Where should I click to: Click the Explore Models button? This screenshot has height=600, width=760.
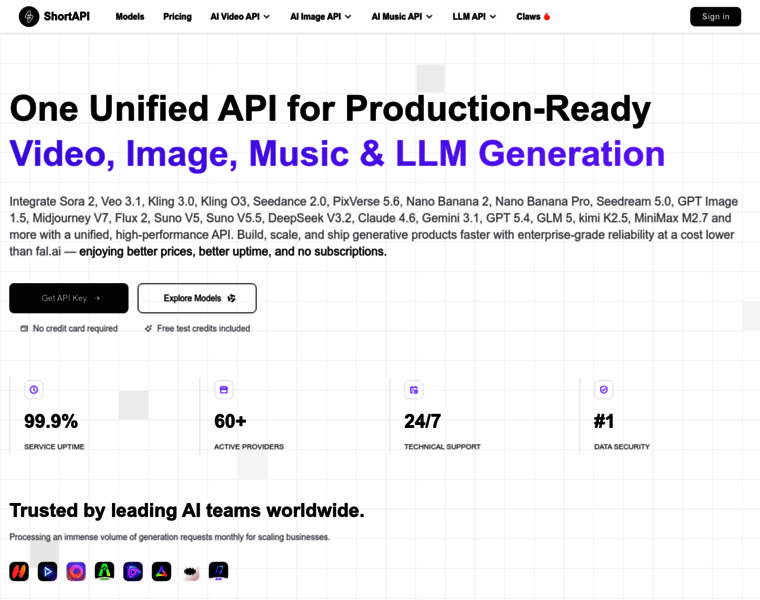coord(197,298)
